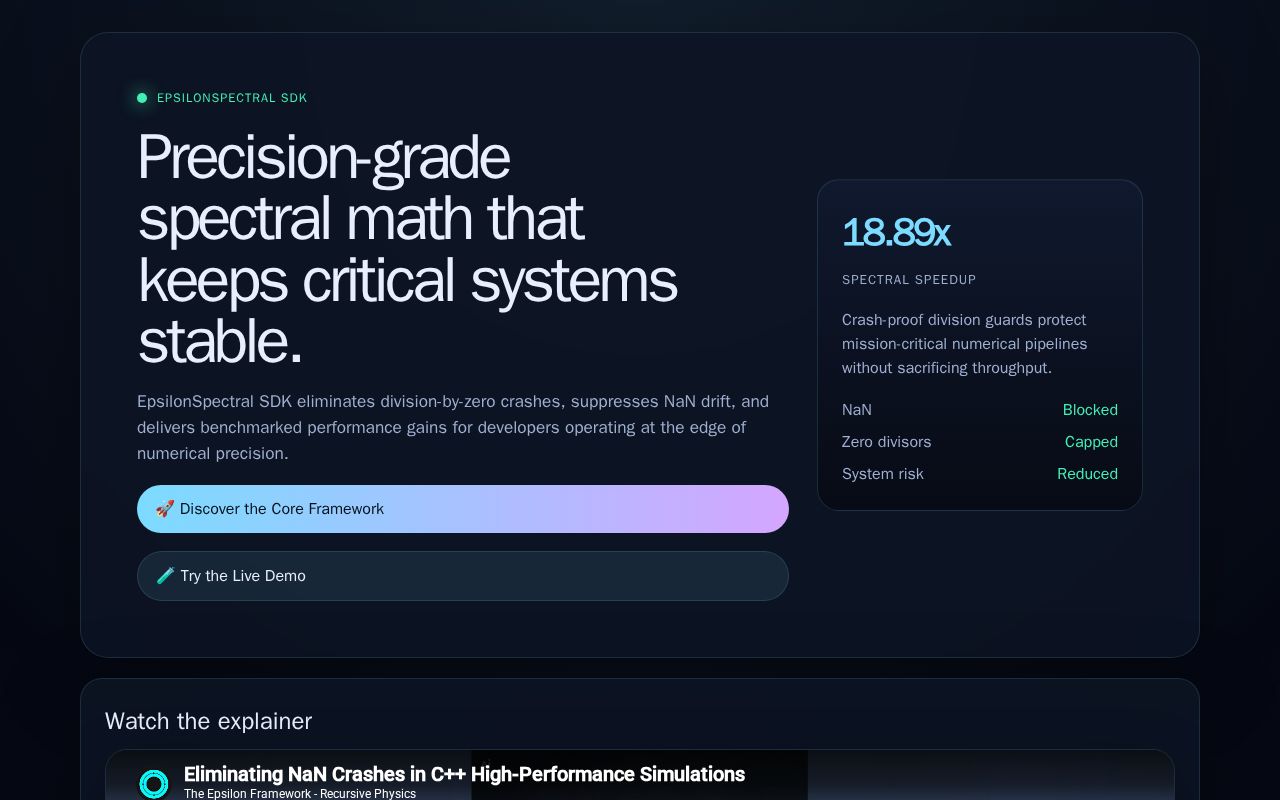
Task: Open the Eliminating NaN Crashes video title
Action: pos(464,774)
